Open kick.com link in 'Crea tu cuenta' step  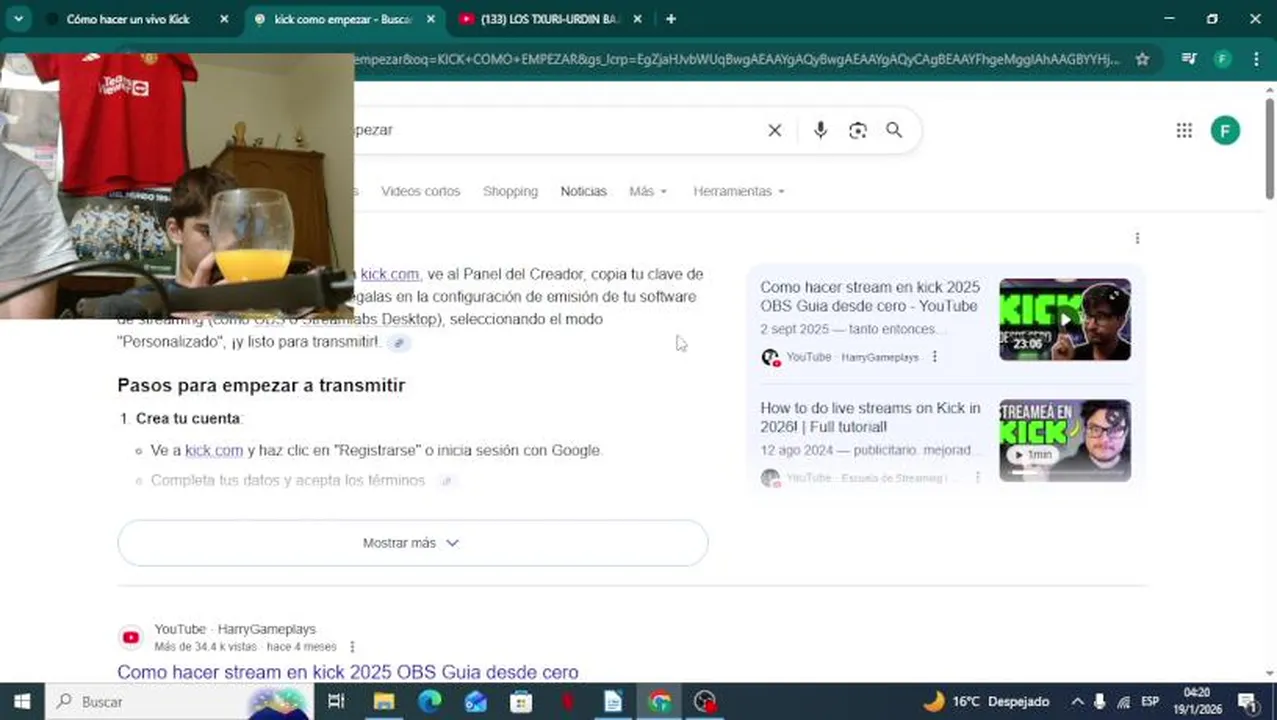(214, 450)
